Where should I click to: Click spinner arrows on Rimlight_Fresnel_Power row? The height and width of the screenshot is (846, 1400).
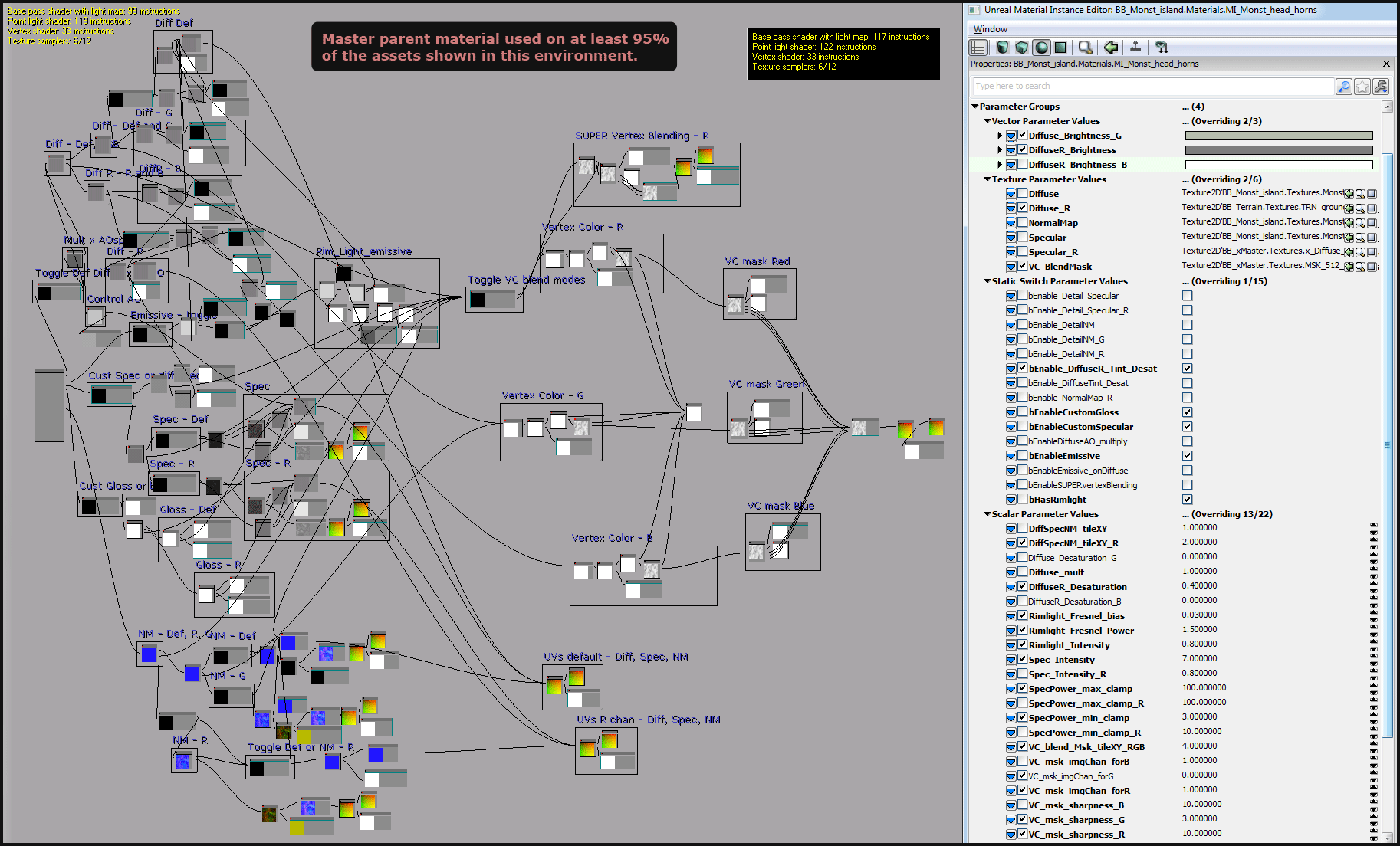1373,630
